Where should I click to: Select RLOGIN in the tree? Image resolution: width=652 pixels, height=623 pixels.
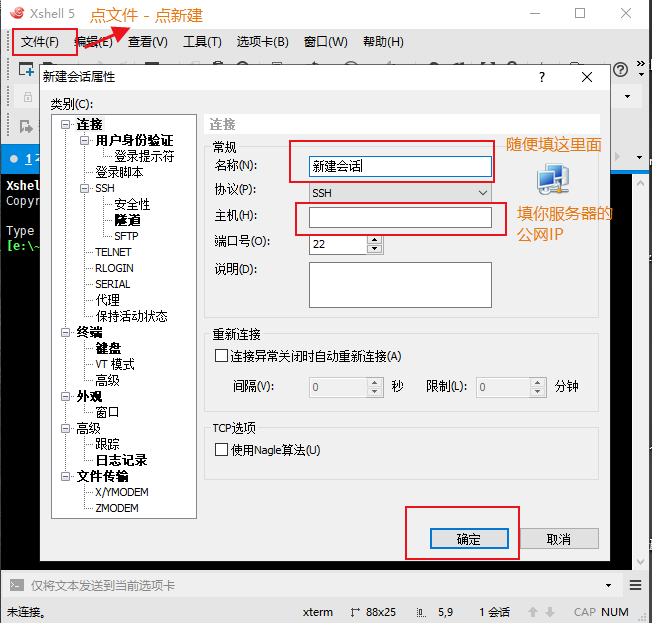(x=114, y=268)
